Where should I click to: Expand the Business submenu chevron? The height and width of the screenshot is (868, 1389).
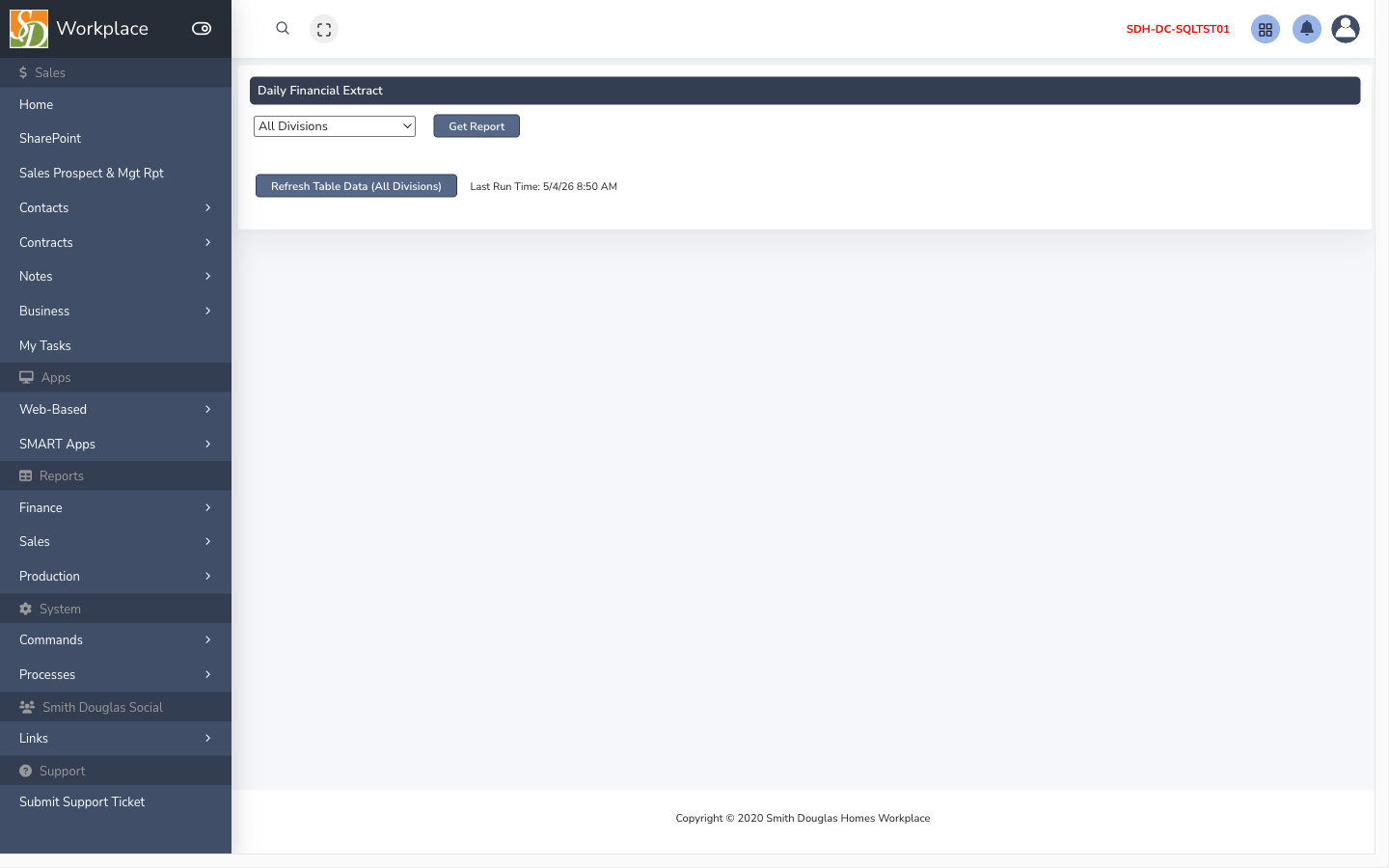pyautogui.click(x=207, y=311)
